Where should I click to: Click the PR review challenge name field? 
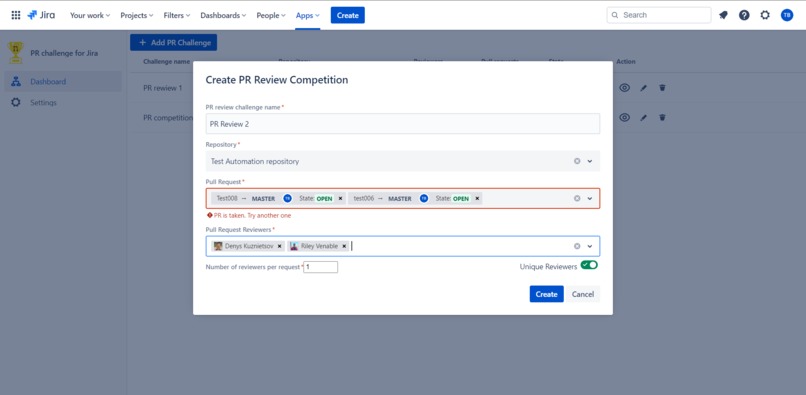click(402, 124)
